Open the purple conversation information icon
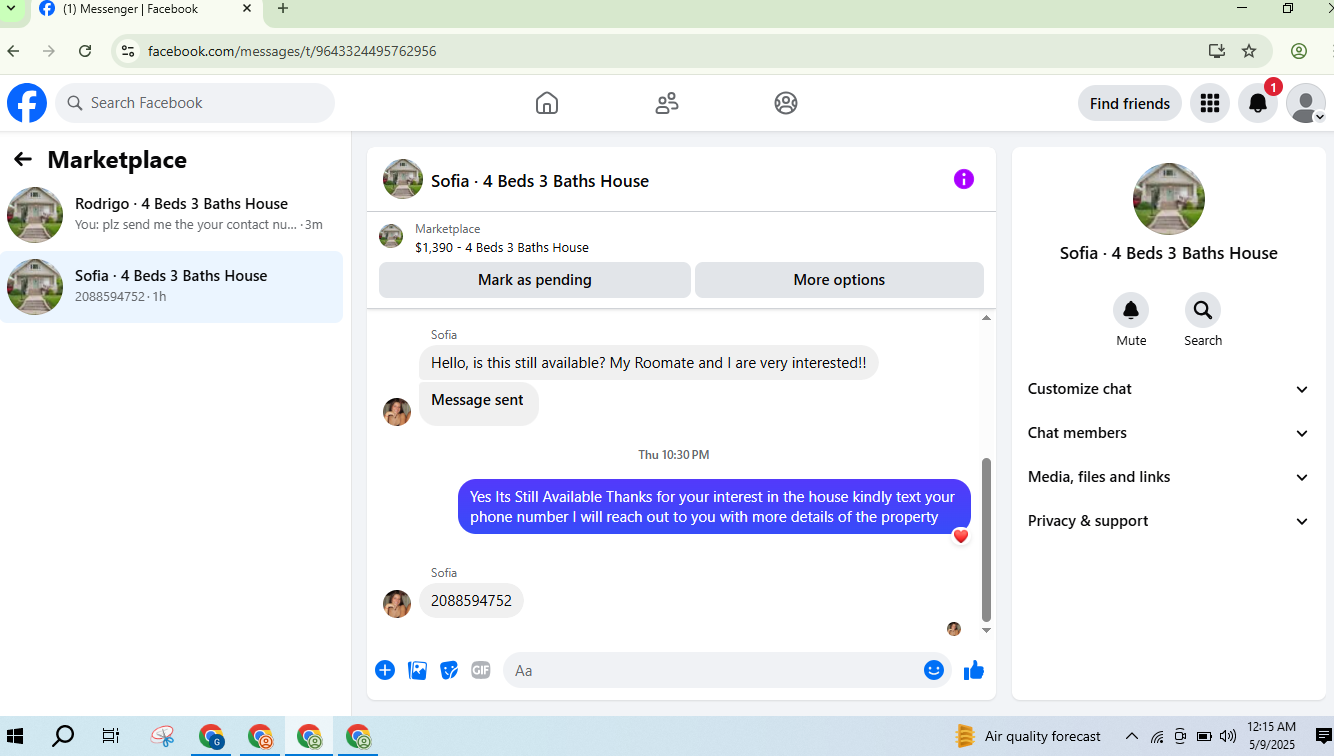Screen dimensions: 1334x756 click(964, 179)
